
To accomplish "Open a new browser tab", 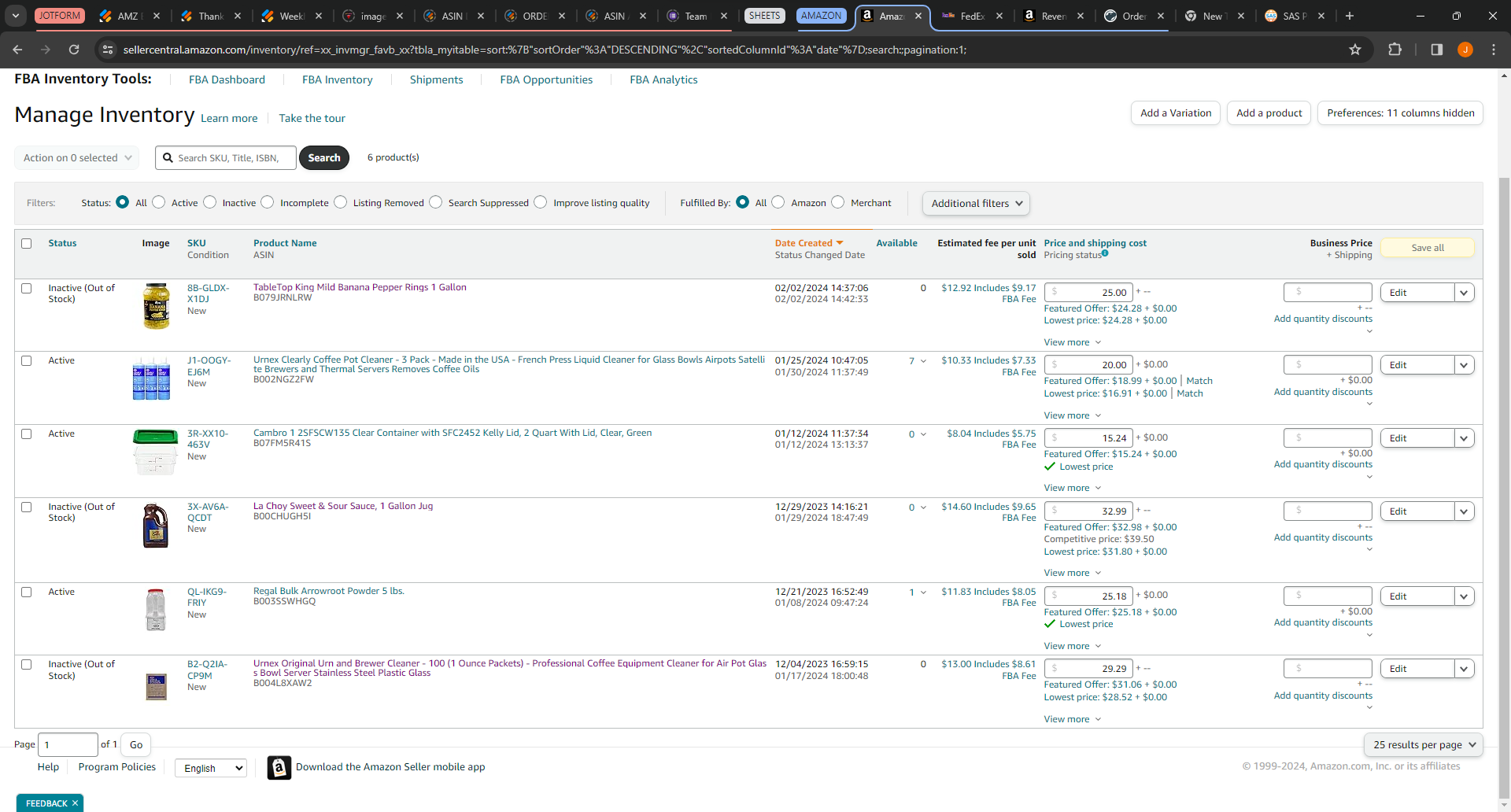I will click(1350, 16).
